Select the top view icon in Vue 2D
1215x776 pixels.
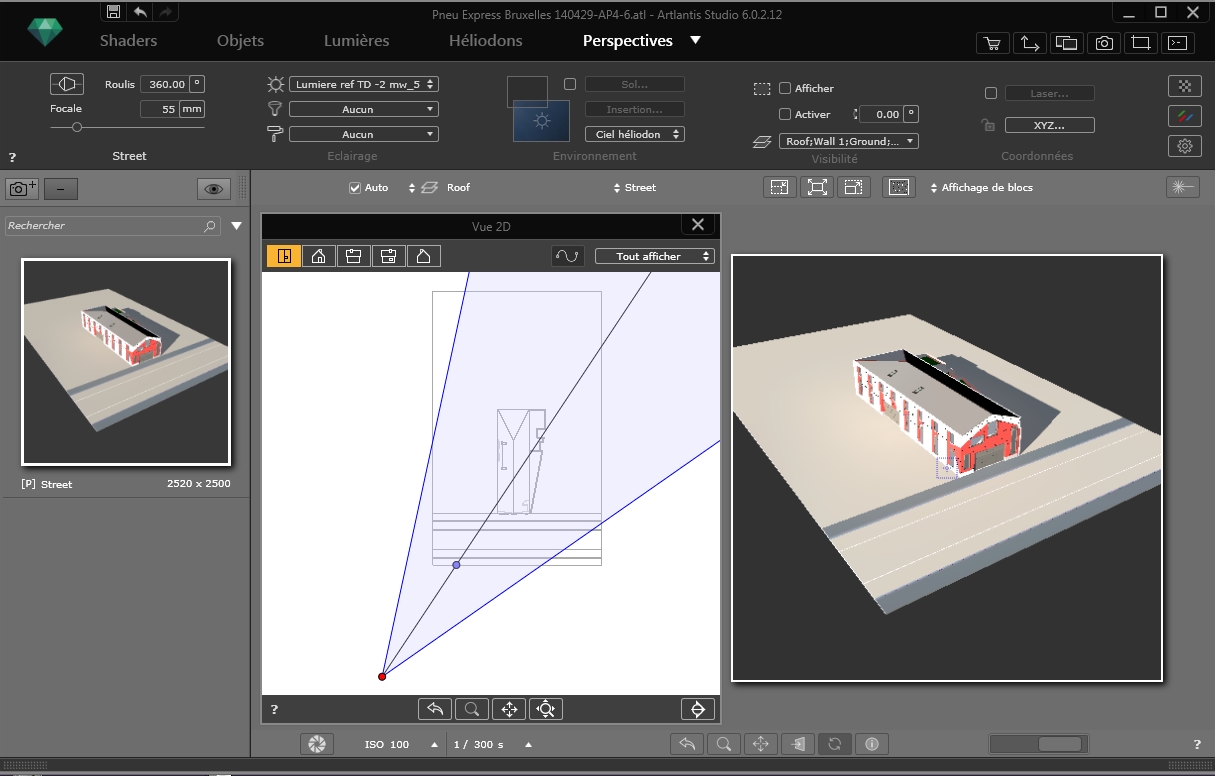(284, 257)
